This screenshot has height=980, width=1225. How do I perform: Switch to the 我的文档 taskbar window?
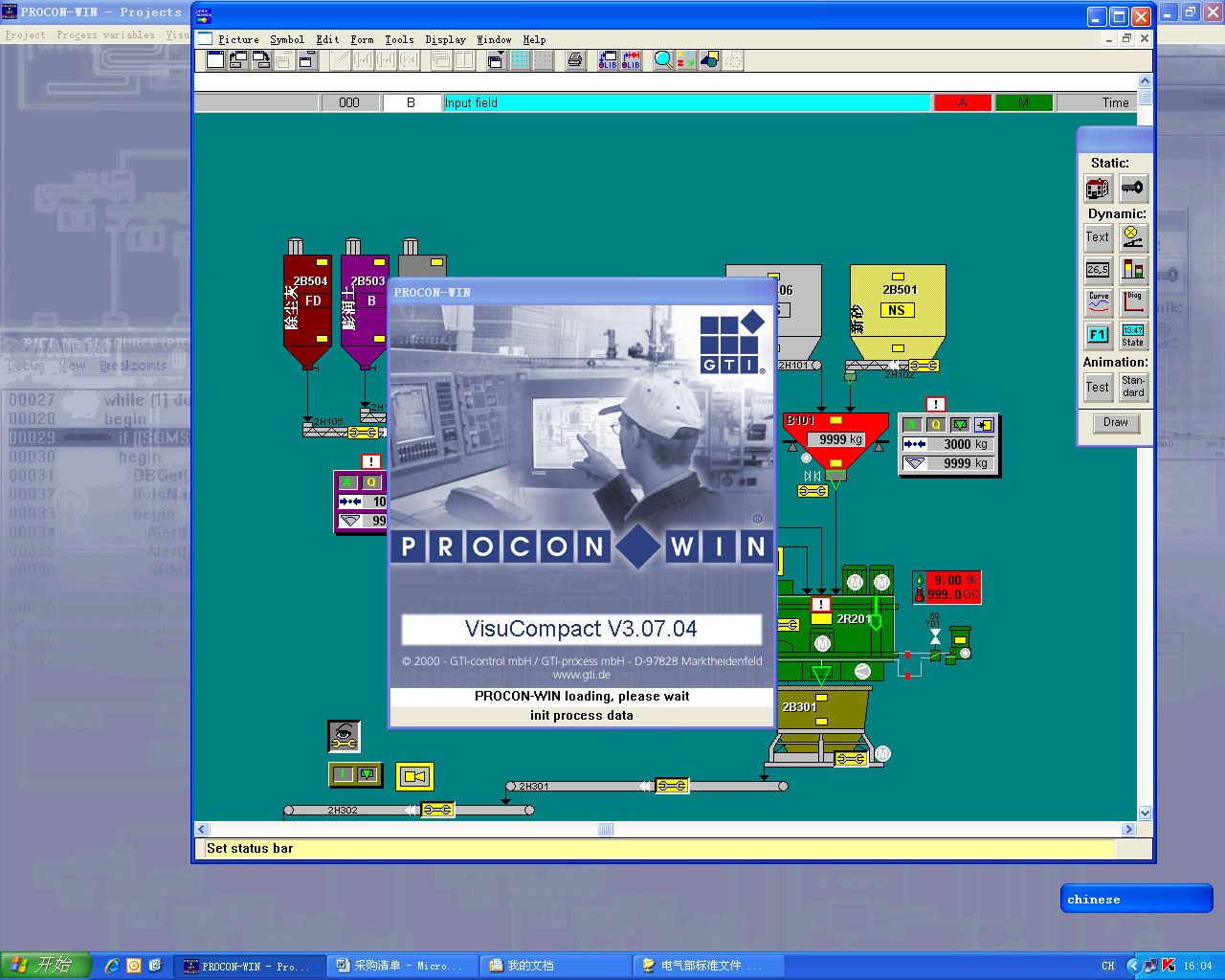point(557,966)
